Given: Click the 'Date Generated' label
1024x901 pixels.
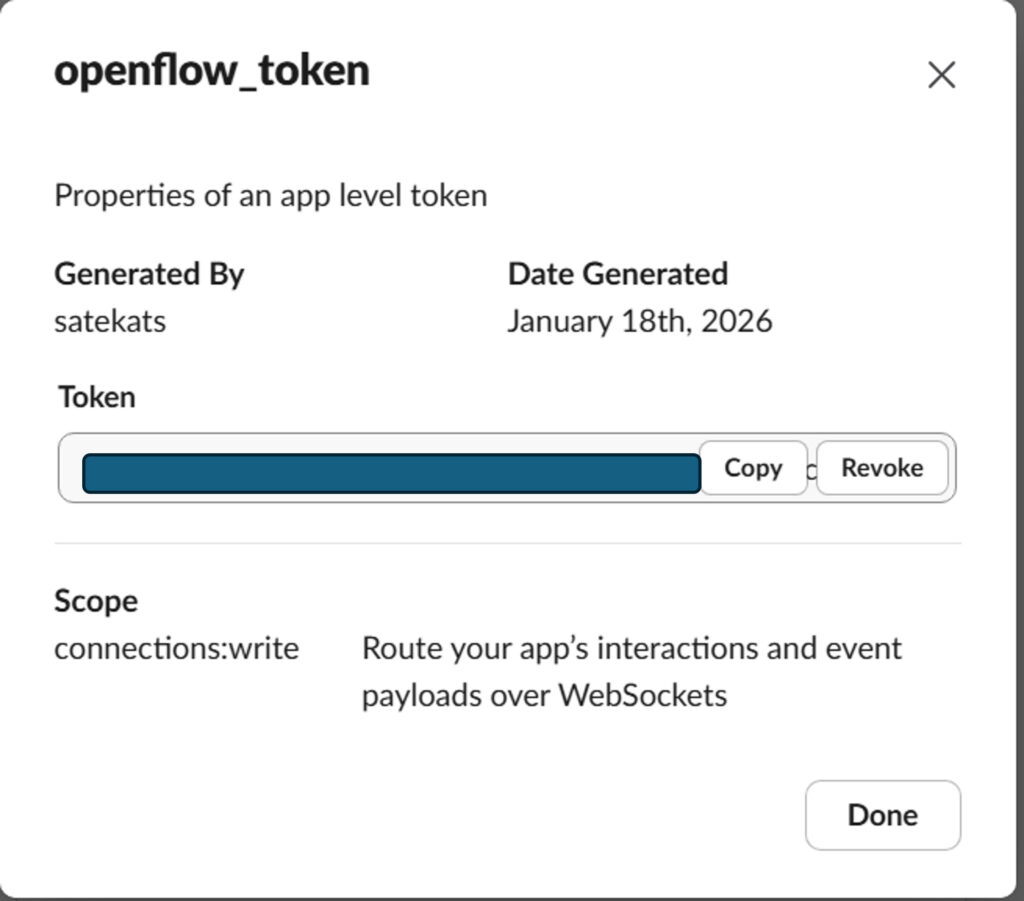Looking at the screenshot, I should (617, 274).
